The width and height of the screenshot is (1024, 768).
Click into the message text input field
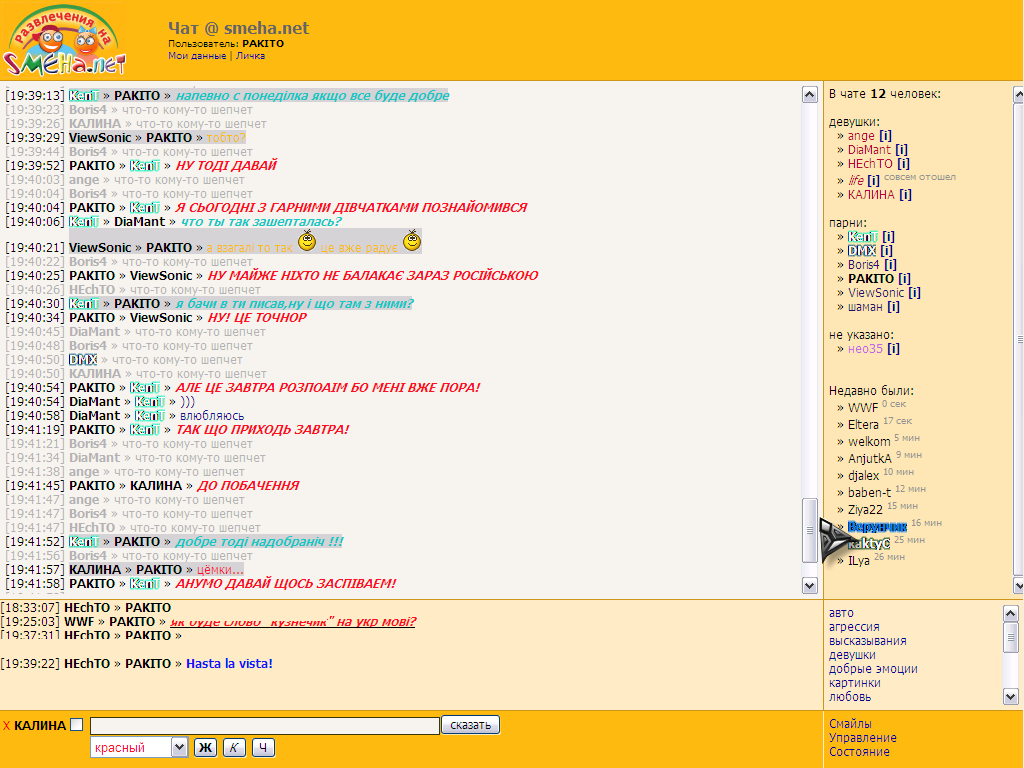click(x=264, y=726)
